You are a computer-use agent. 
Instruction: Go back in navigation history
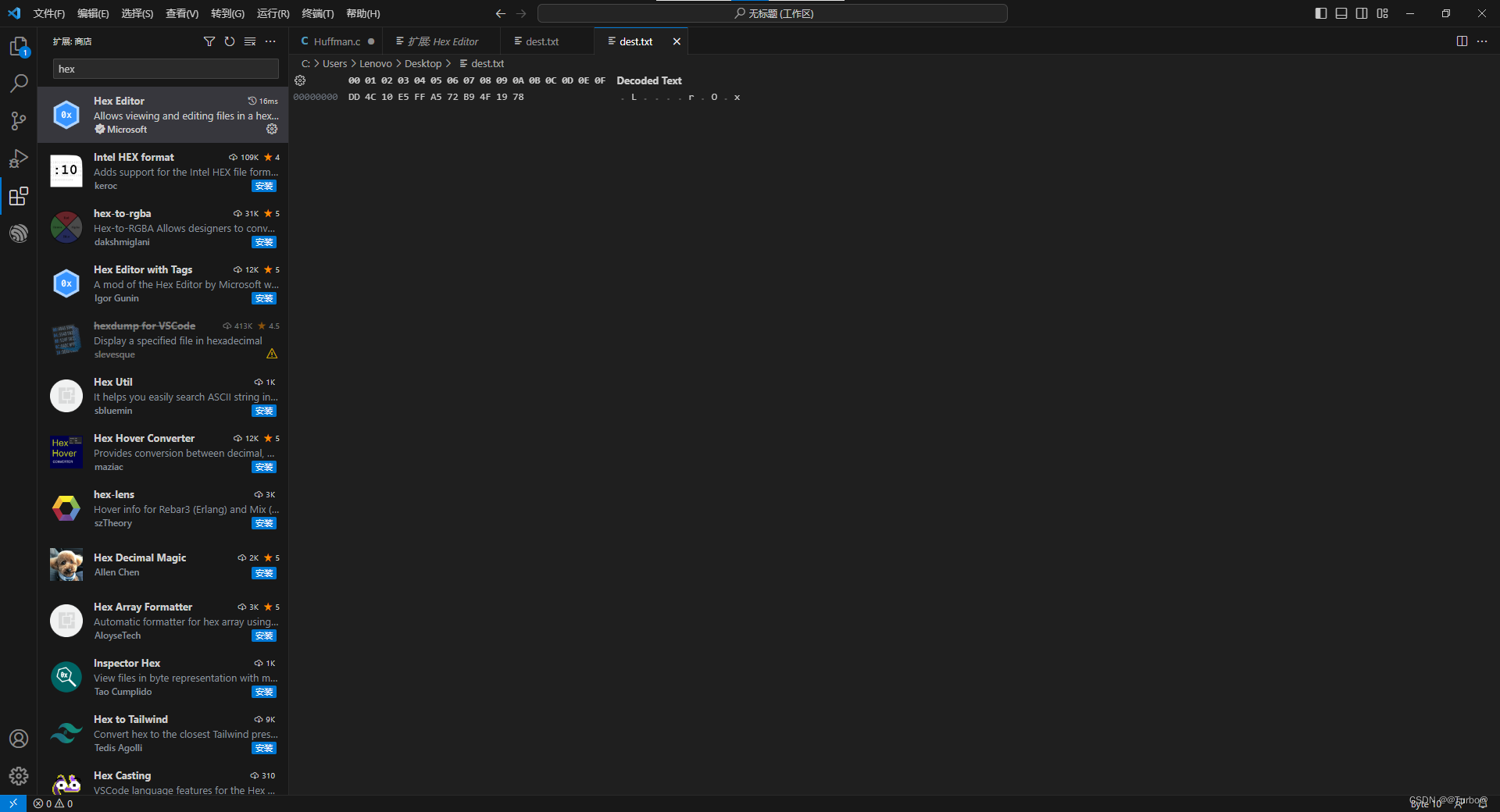pos(501,13)
